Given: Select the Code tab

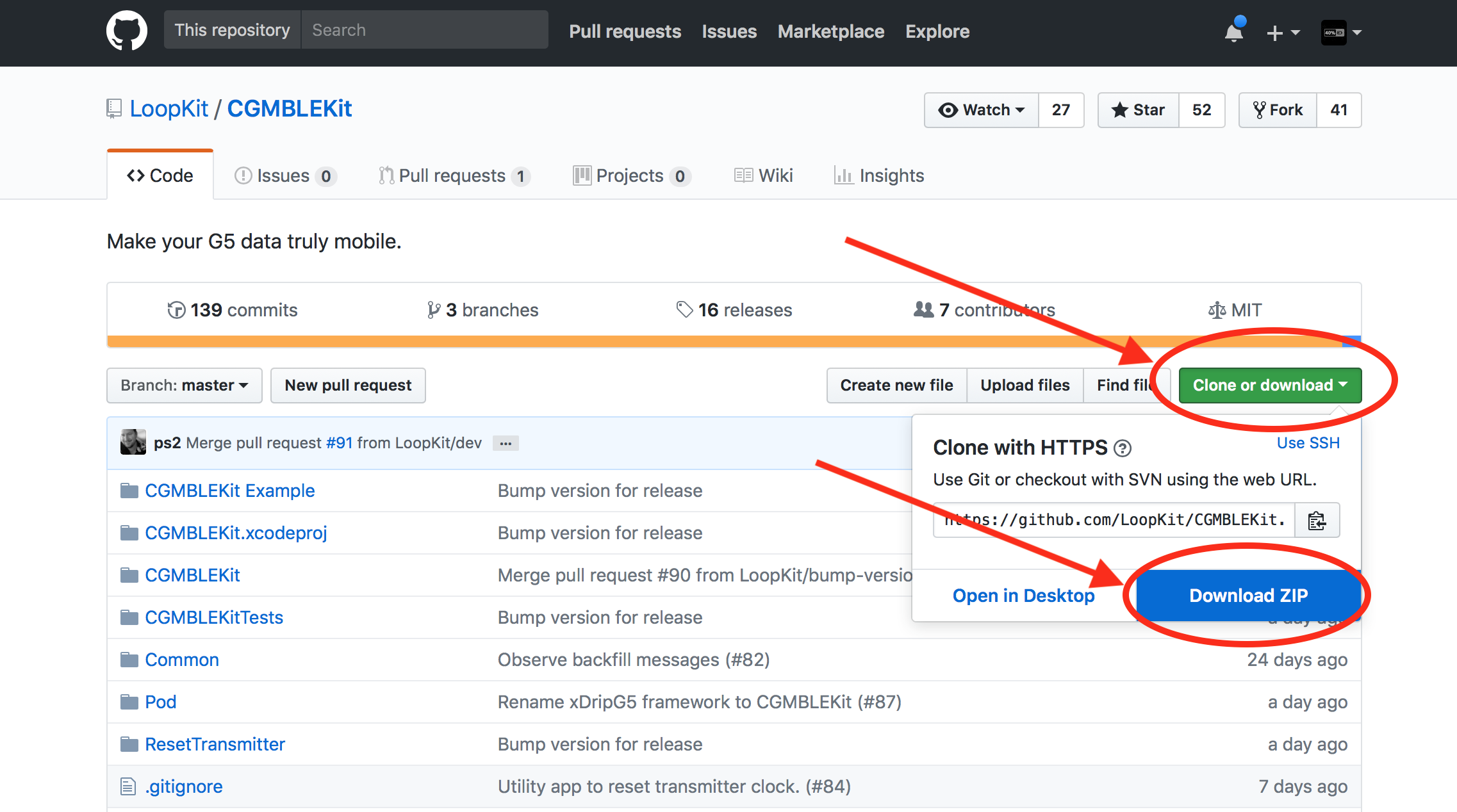Looking at the screenshot, I should [x=160, y=176].
